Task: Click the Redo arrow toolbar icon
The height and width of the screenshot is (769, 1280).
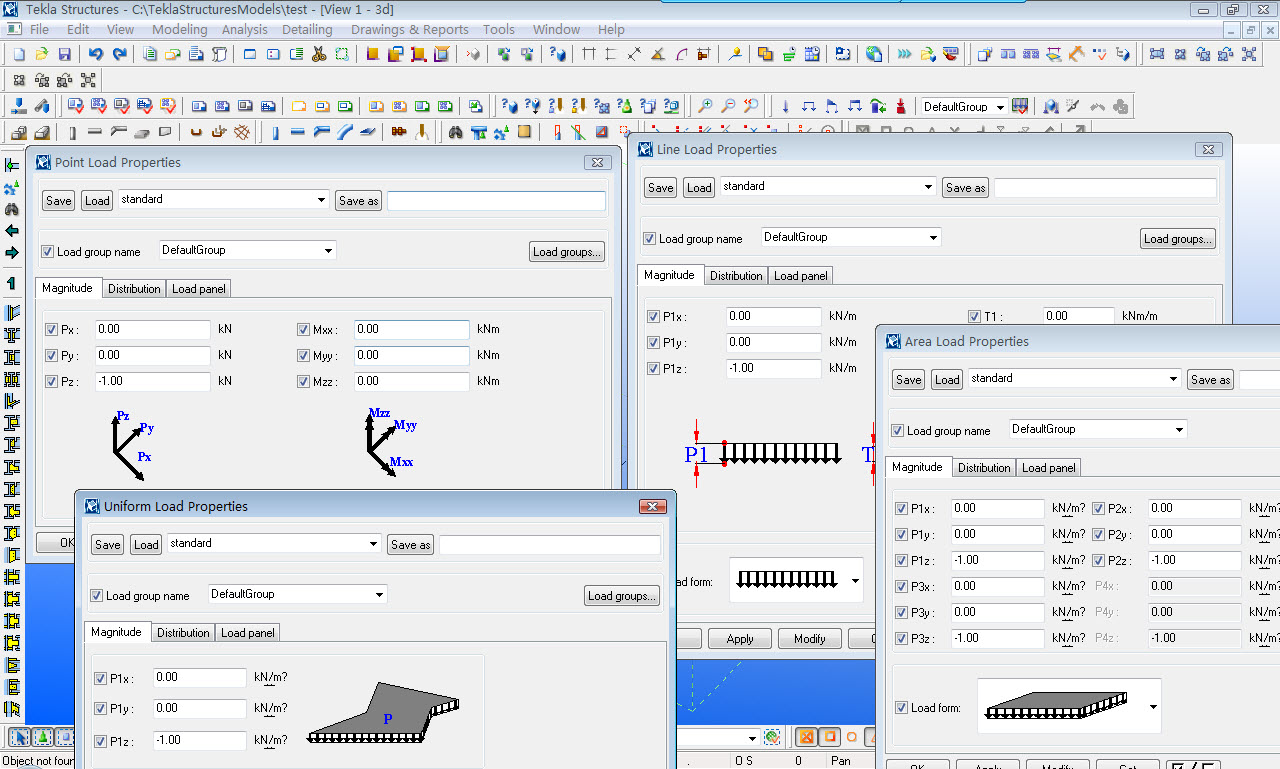Action: [120, 54]
